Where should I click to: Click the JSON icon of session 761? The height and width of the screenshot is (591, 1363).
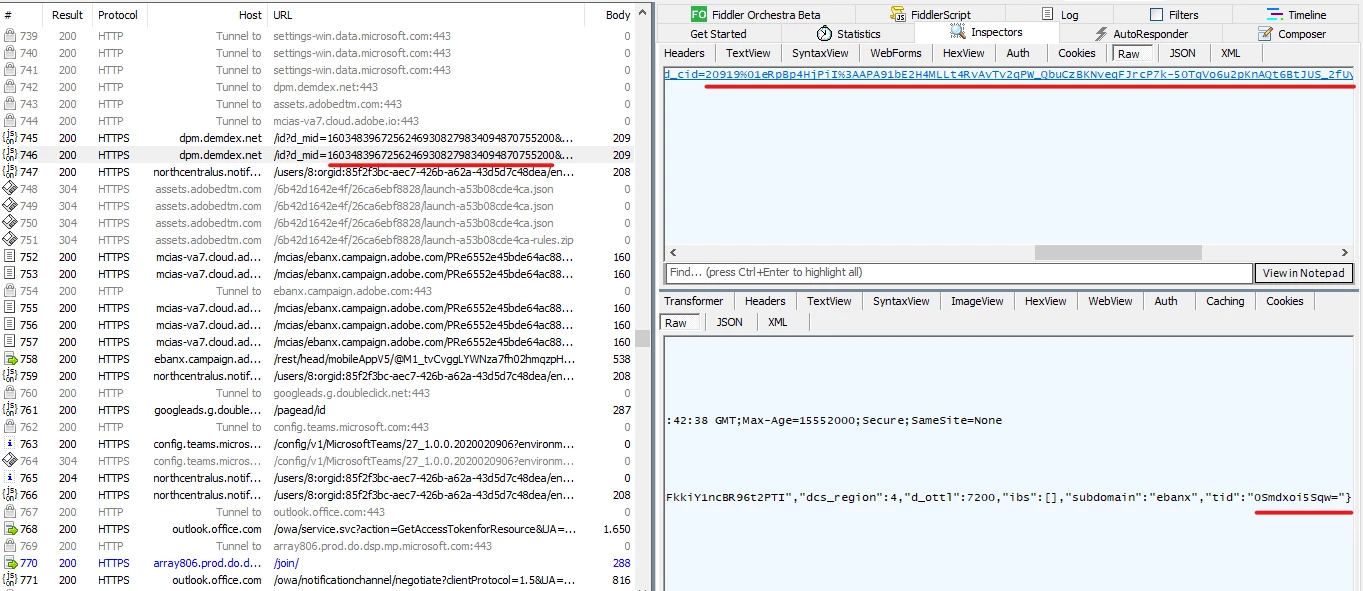click(x=10, y=410)
